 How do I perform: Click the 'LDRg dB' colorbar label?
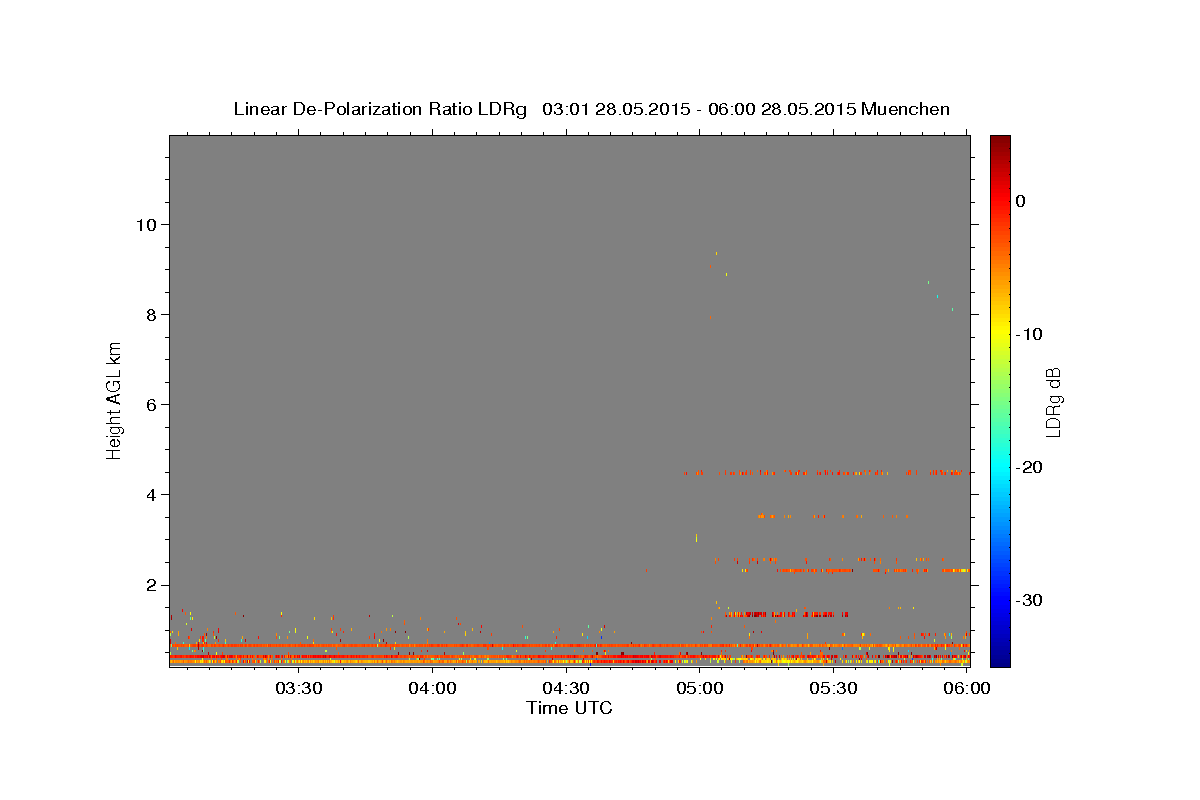pos(1052,401)
